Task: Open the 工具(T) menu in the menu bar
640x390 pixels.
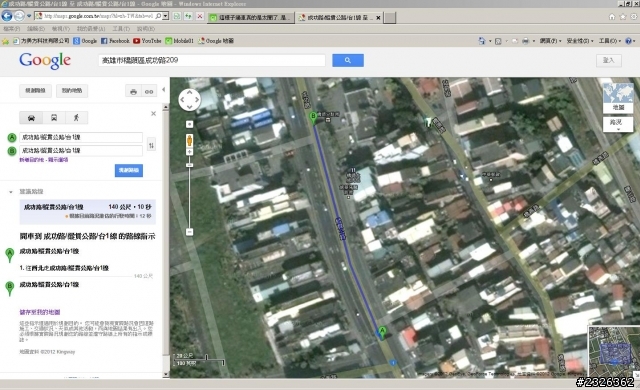Action: 121,29
